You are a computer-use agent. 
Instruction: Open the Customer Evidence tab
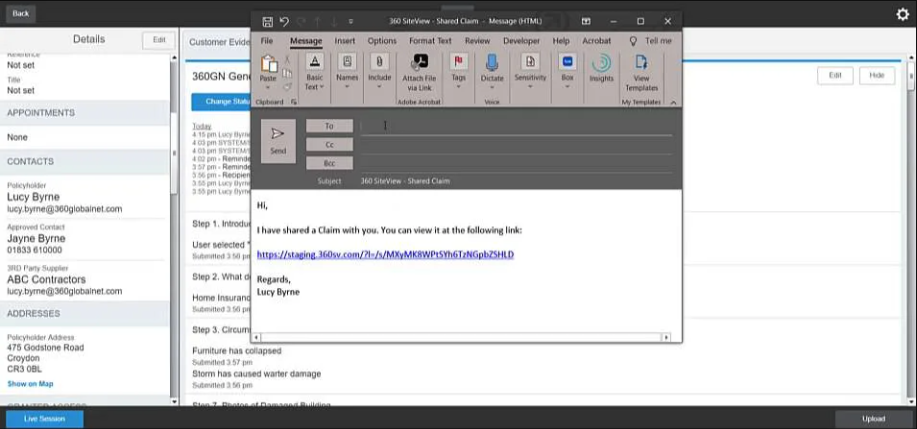click(219, 42)
